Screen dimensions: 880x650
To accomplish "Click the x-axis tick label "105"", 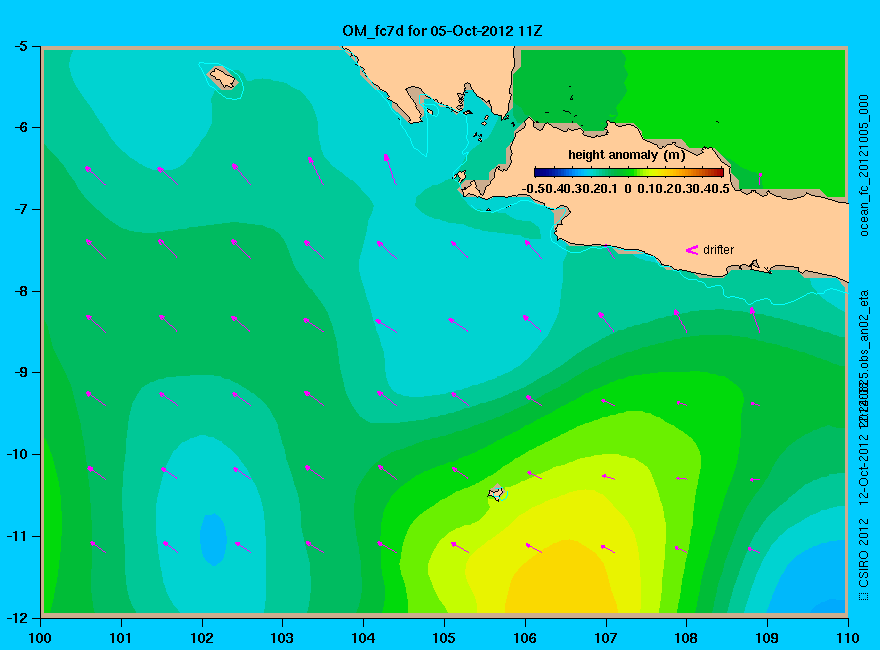I will click(x=444, y=638).
